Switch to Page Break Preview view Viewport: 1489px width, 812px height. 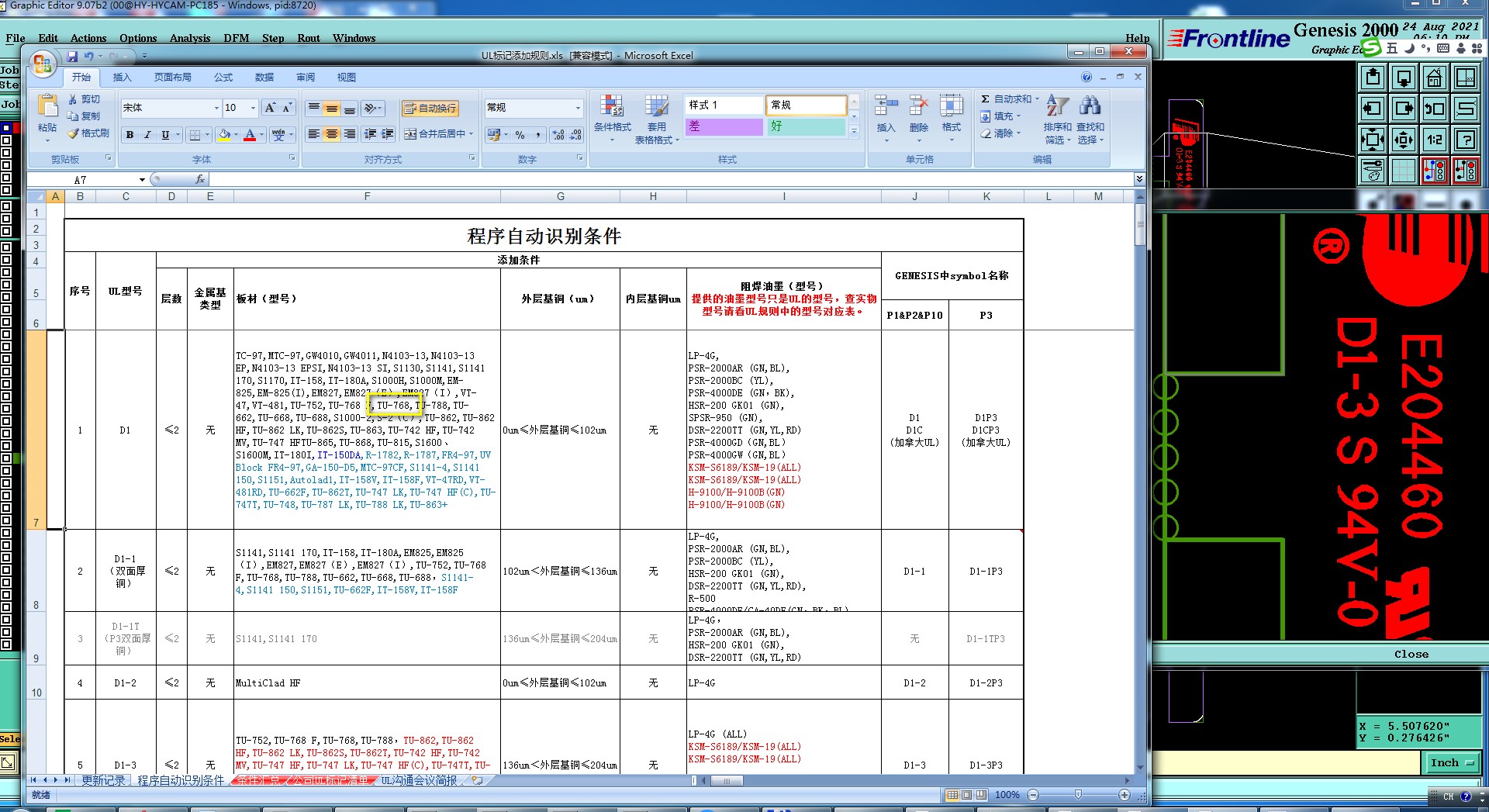coord(982,795)
